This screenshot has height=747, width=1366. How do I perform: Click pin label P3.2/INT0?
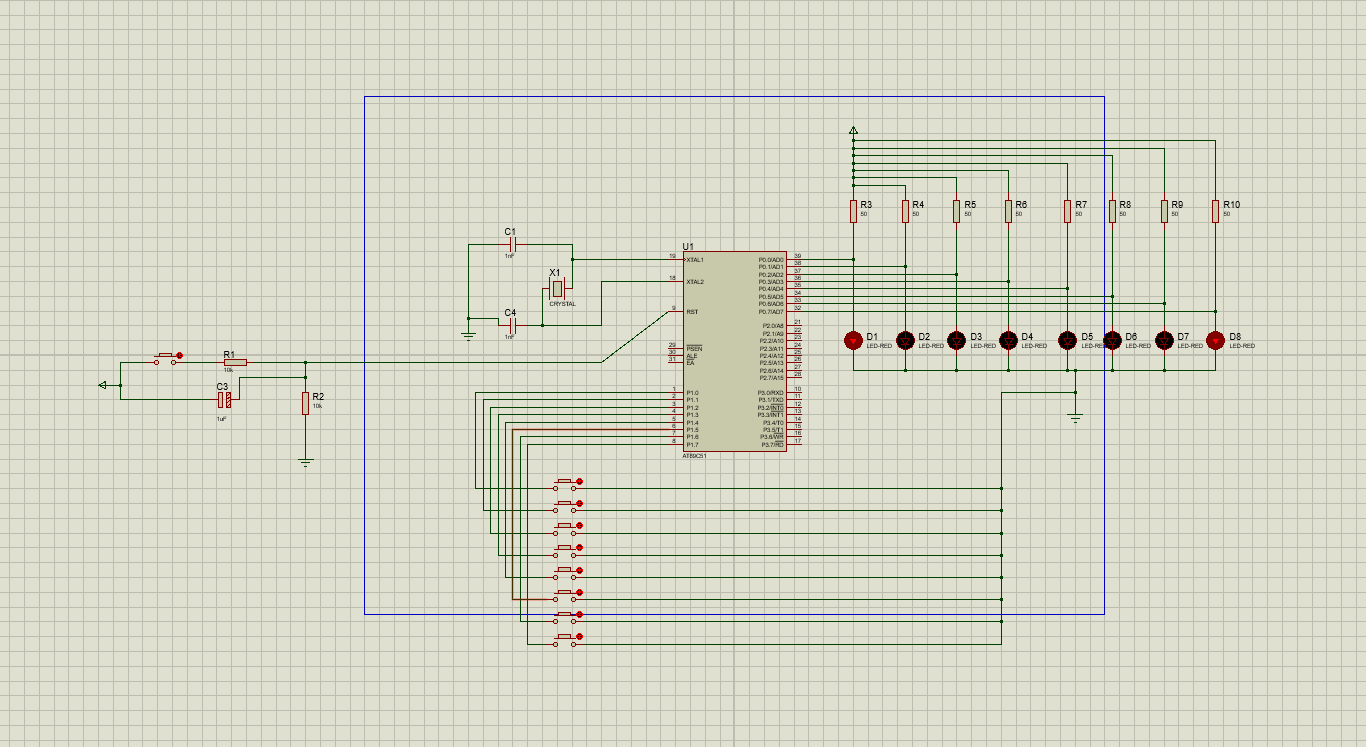tap(771, 408)
